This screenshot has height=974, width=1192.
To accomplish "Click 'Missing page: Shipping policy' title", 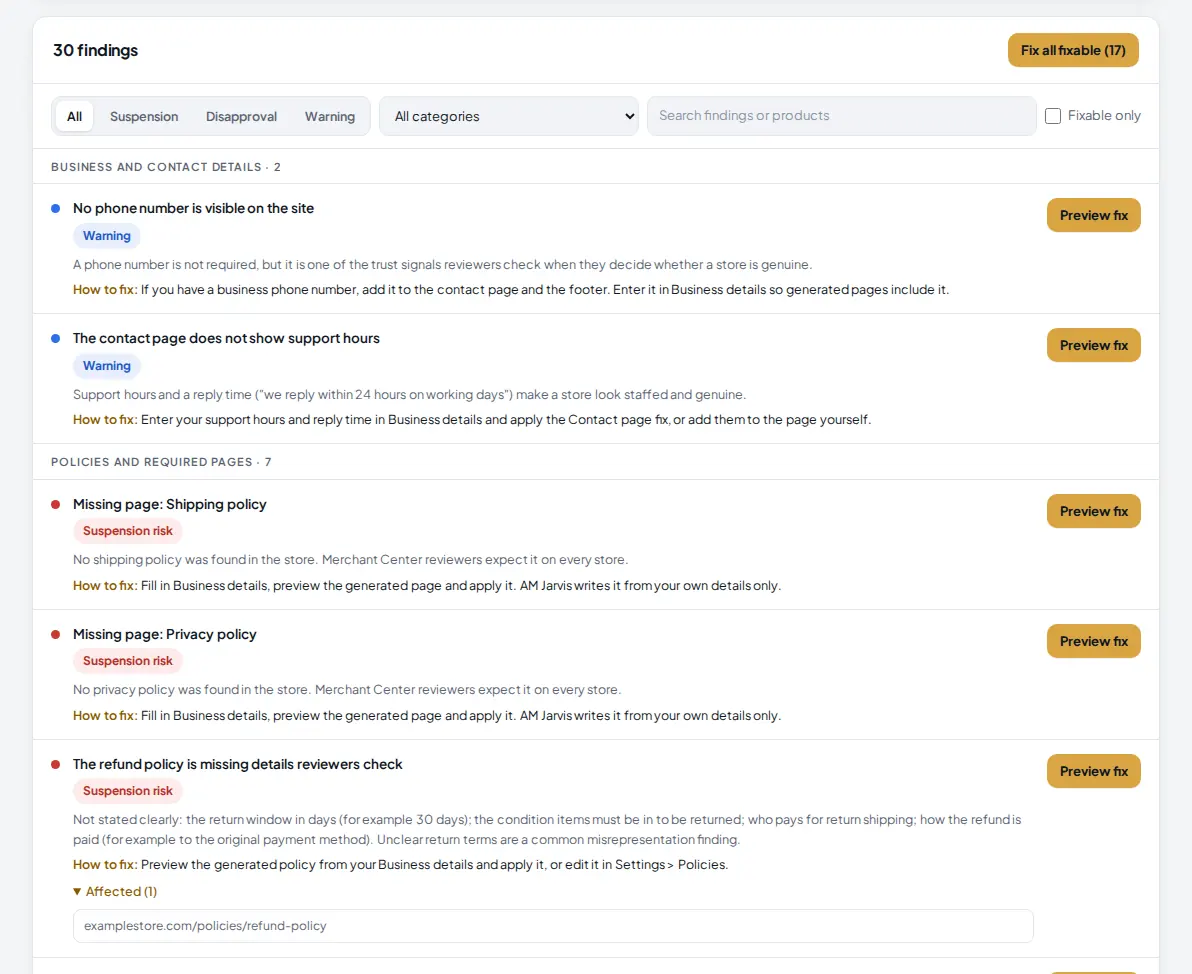I will coord(170,504).
